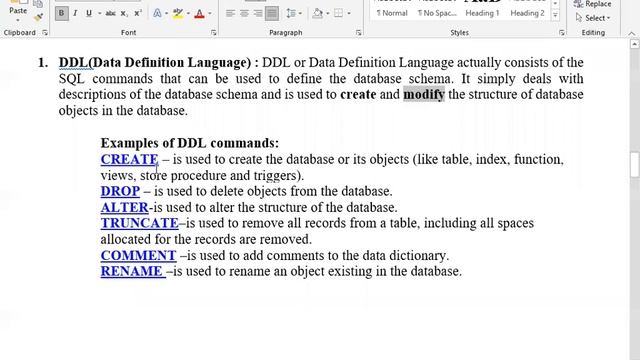Apply red font color

pyautogui.click(x=199, y=13)
